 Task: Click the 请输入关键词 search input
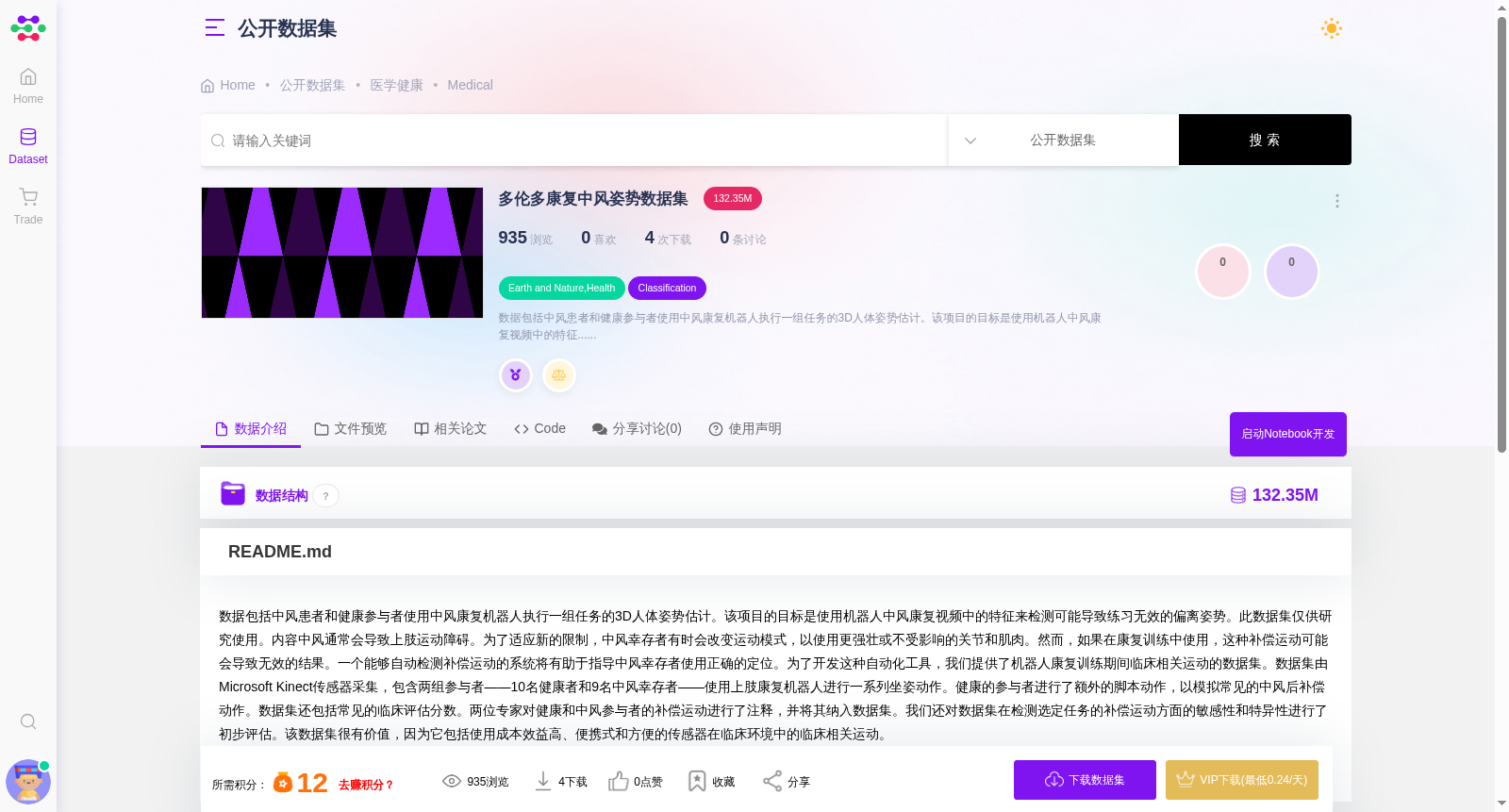pos(574,141)
